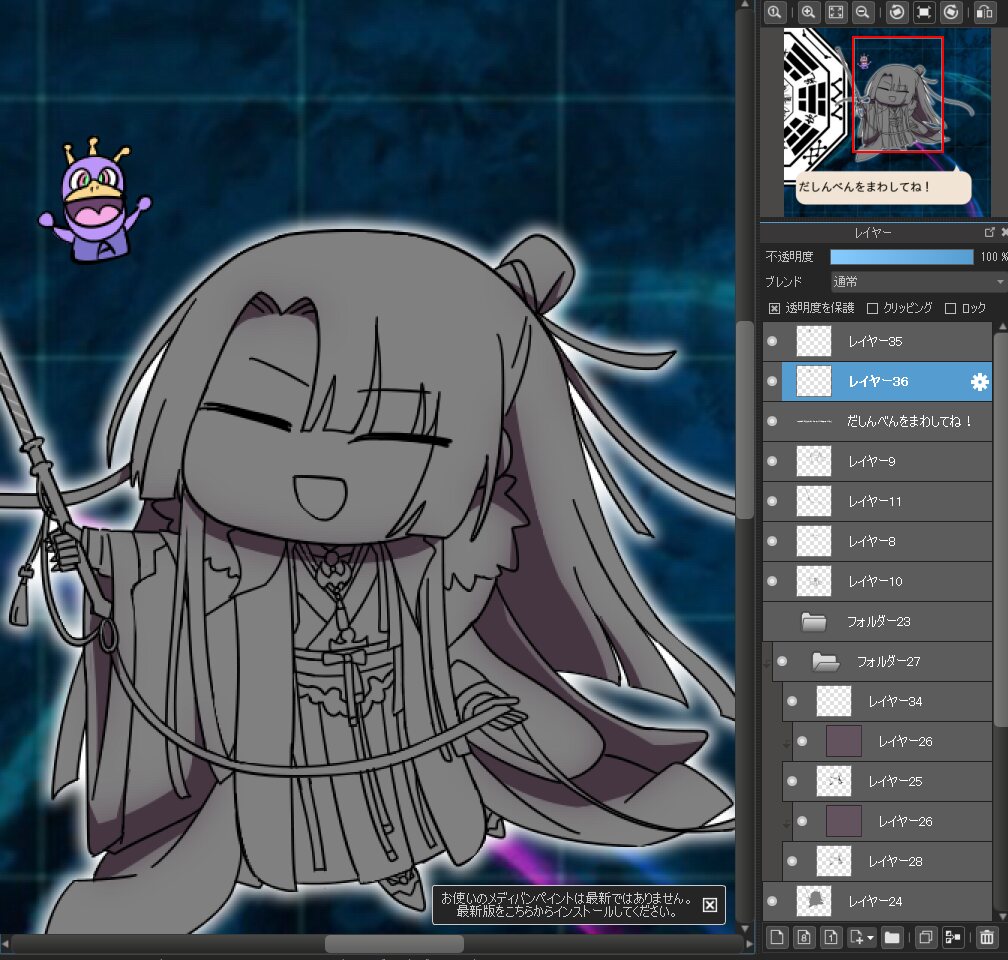This screenshot has width=1008, height=960.
Task: Toggle visibility of レイヤー11
Action: pyautogui.click(x=772, y=501)
